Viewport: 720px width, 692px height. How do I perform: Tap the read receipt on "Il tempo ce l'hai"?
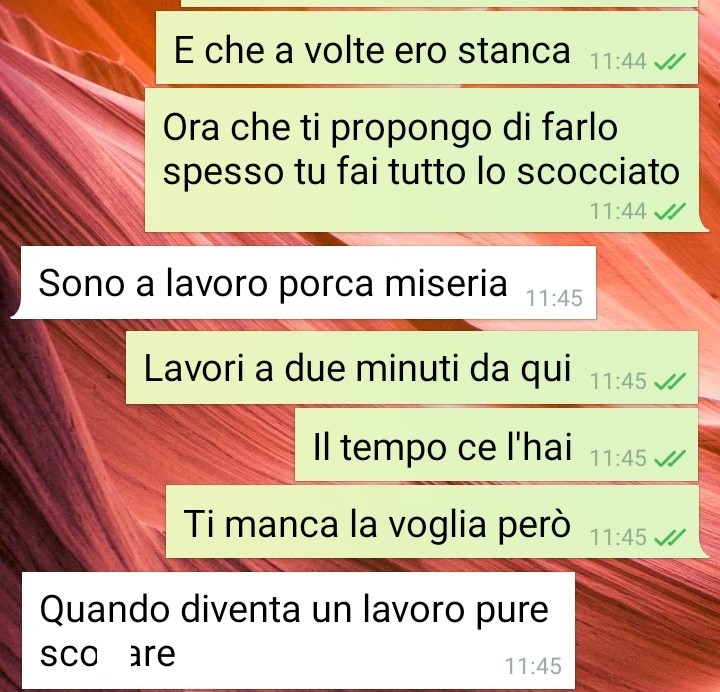click(x=669, y=458)
